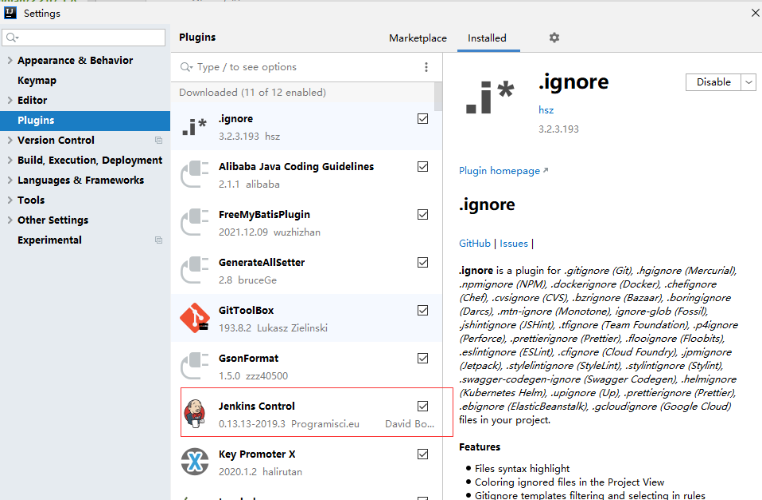Toggle the Key Promoter X checkbox

point(423,454)
